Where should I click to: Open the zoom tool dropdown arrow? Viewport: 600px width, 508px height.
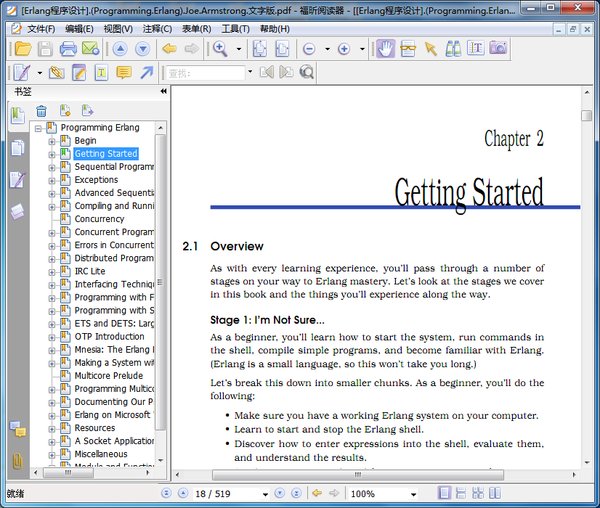coord(239,49)
